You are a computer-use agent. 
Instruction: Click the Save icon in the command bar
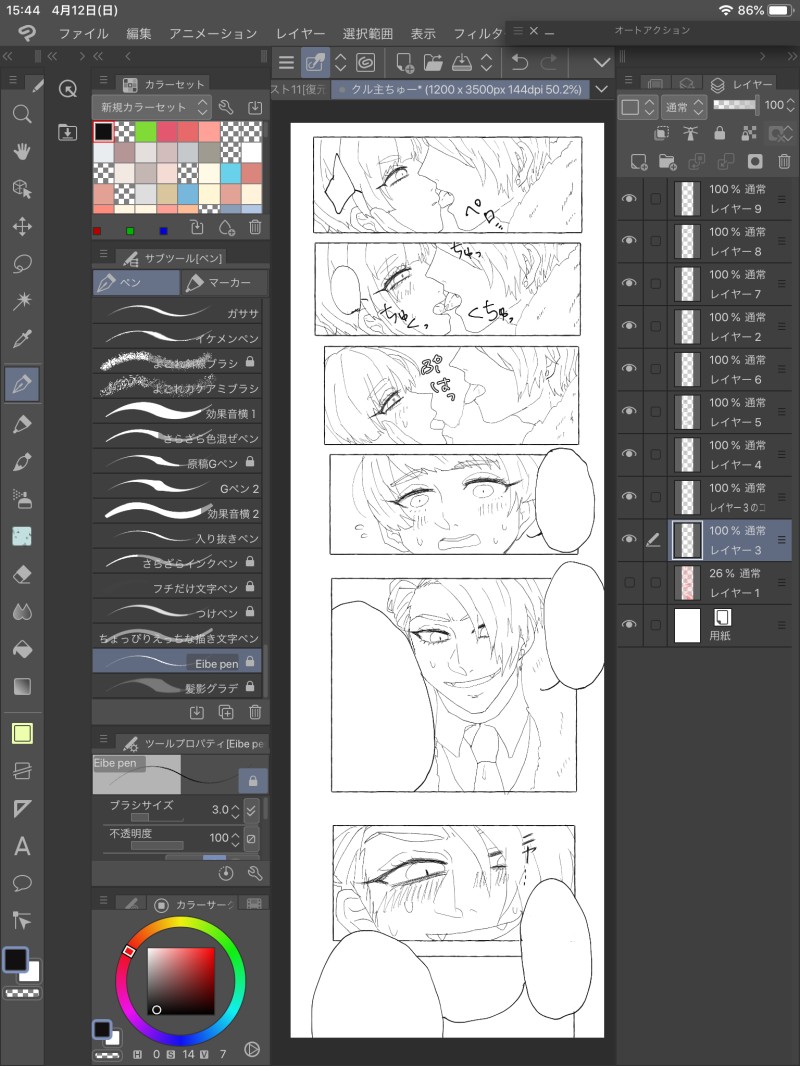click(462, 63)
